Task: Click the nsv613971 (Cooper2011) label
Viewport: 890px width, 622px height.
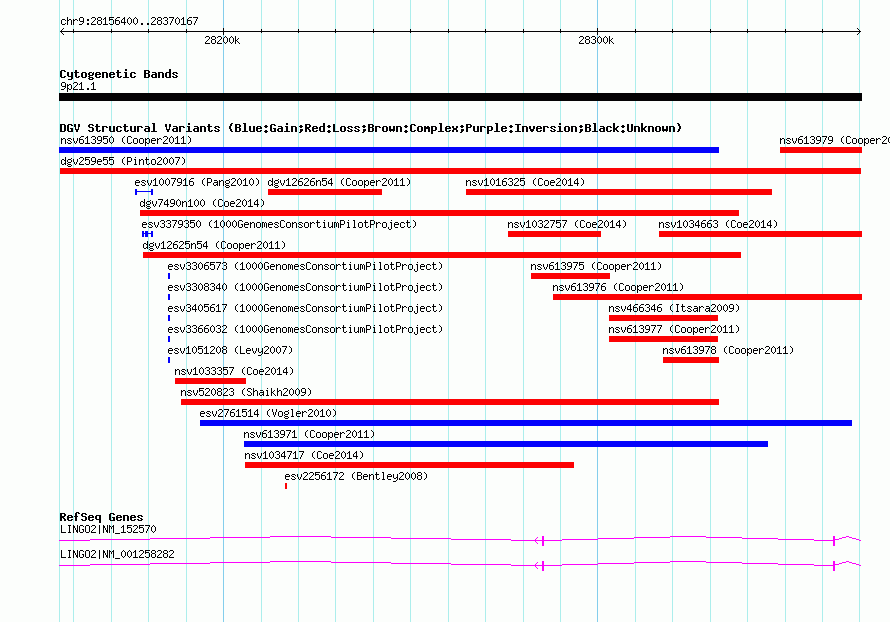Action: [x=309, y=434]
